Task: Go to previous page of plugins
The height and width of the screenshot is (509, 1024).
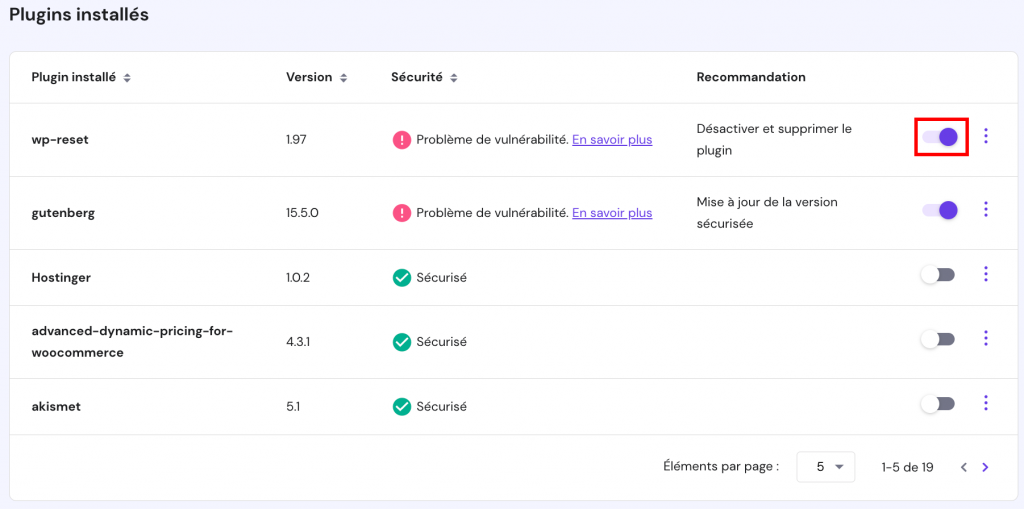Action: [x=964, y=467]
